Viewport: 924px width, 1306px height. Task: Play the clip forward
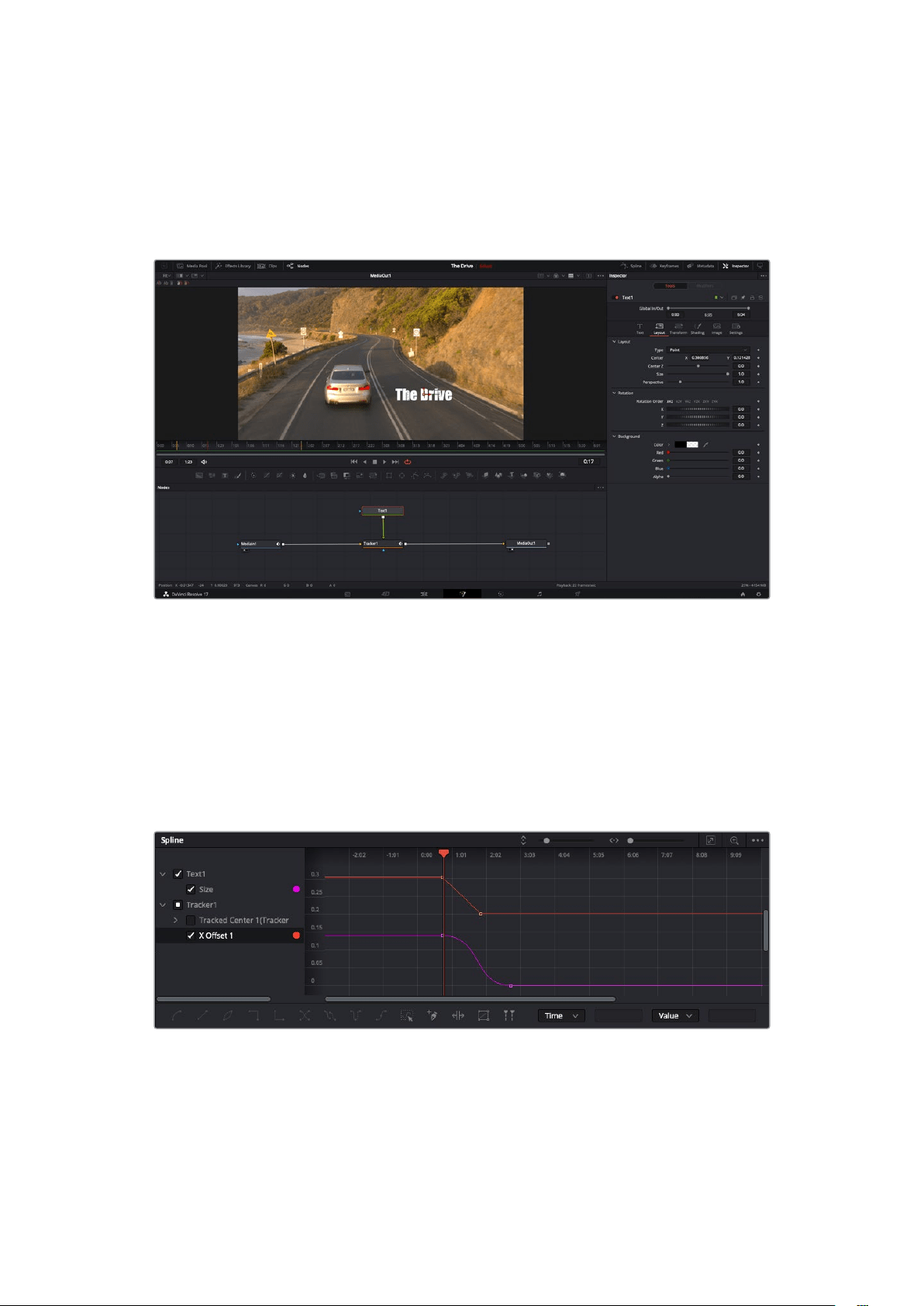tap(384, 462)
